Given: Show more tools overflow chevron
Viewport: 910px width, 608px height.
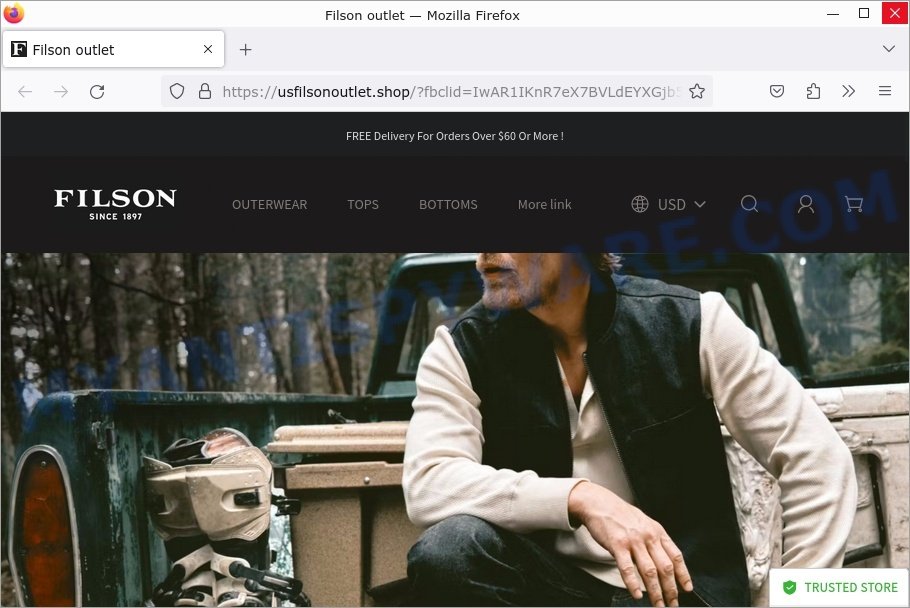Looking at the screenshot, I should pos(848,91).
